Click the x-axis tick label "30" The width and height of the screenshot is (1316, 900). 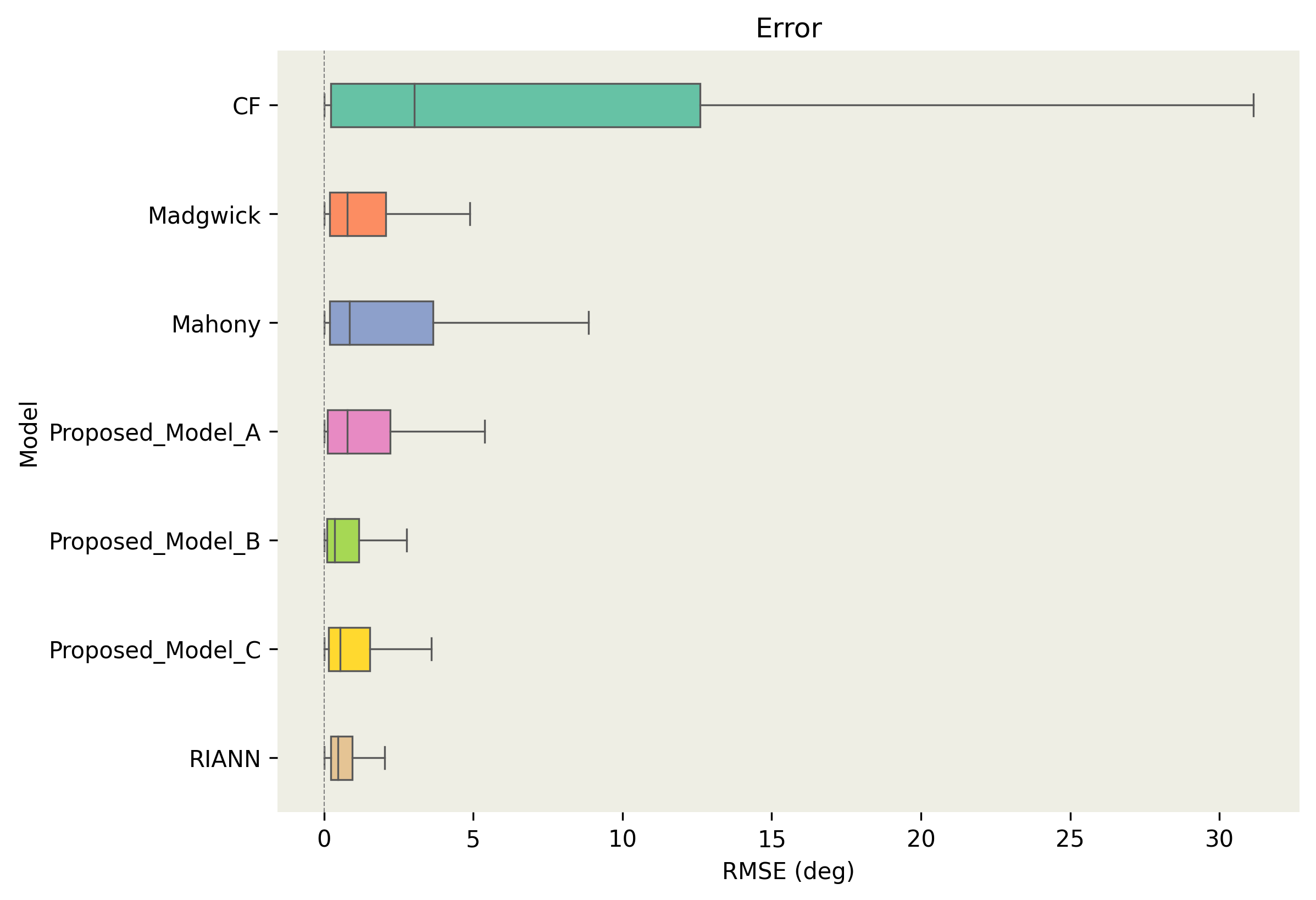tap(1219, 840)
